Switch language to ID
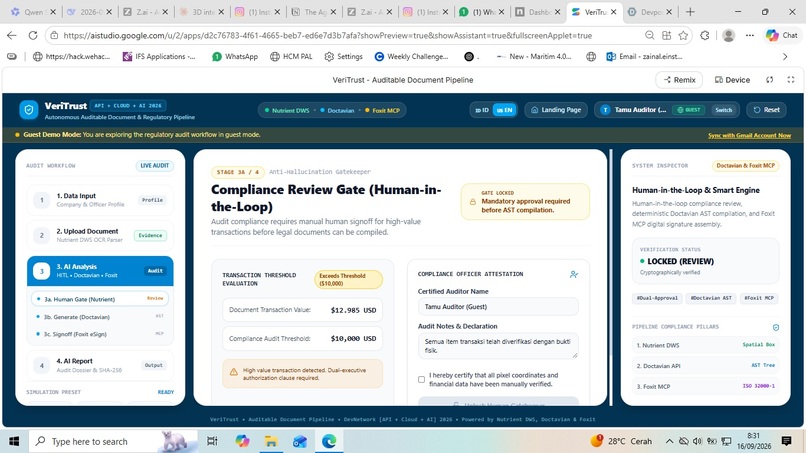The width and height of the screenshot is (806, 453). point(482,110)
